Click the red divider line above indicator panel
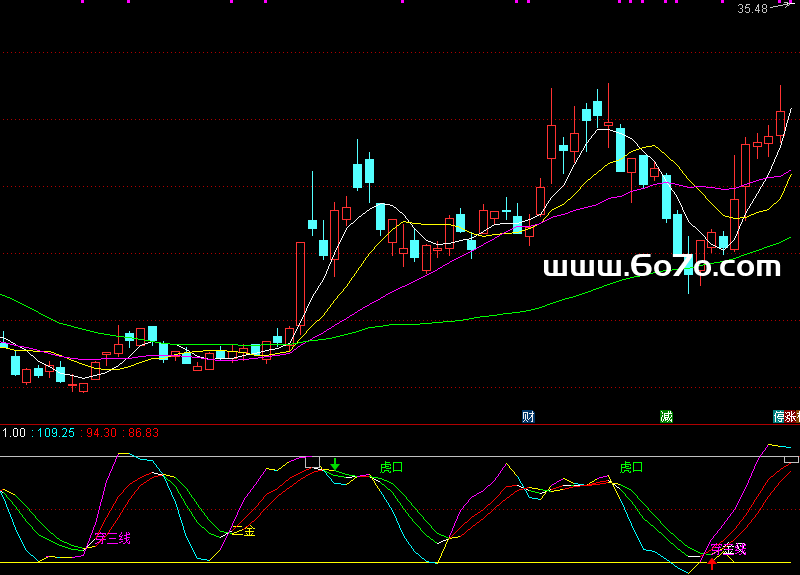The image size is (800, 575). point(400,424)
